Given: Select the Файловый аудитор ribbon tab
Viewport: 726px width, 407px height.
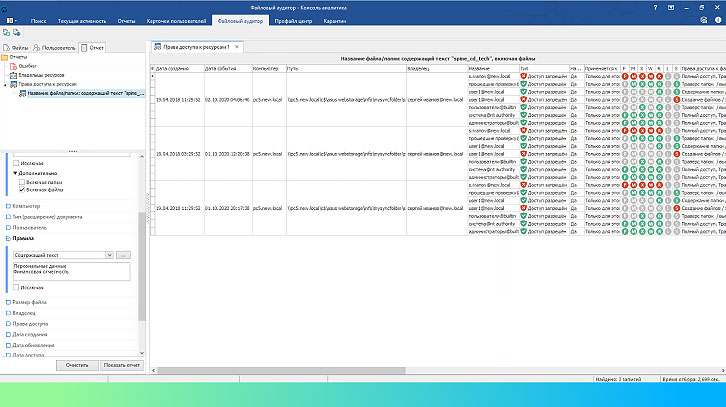Looking at the screenshot, I should click(x=240, y=21).
